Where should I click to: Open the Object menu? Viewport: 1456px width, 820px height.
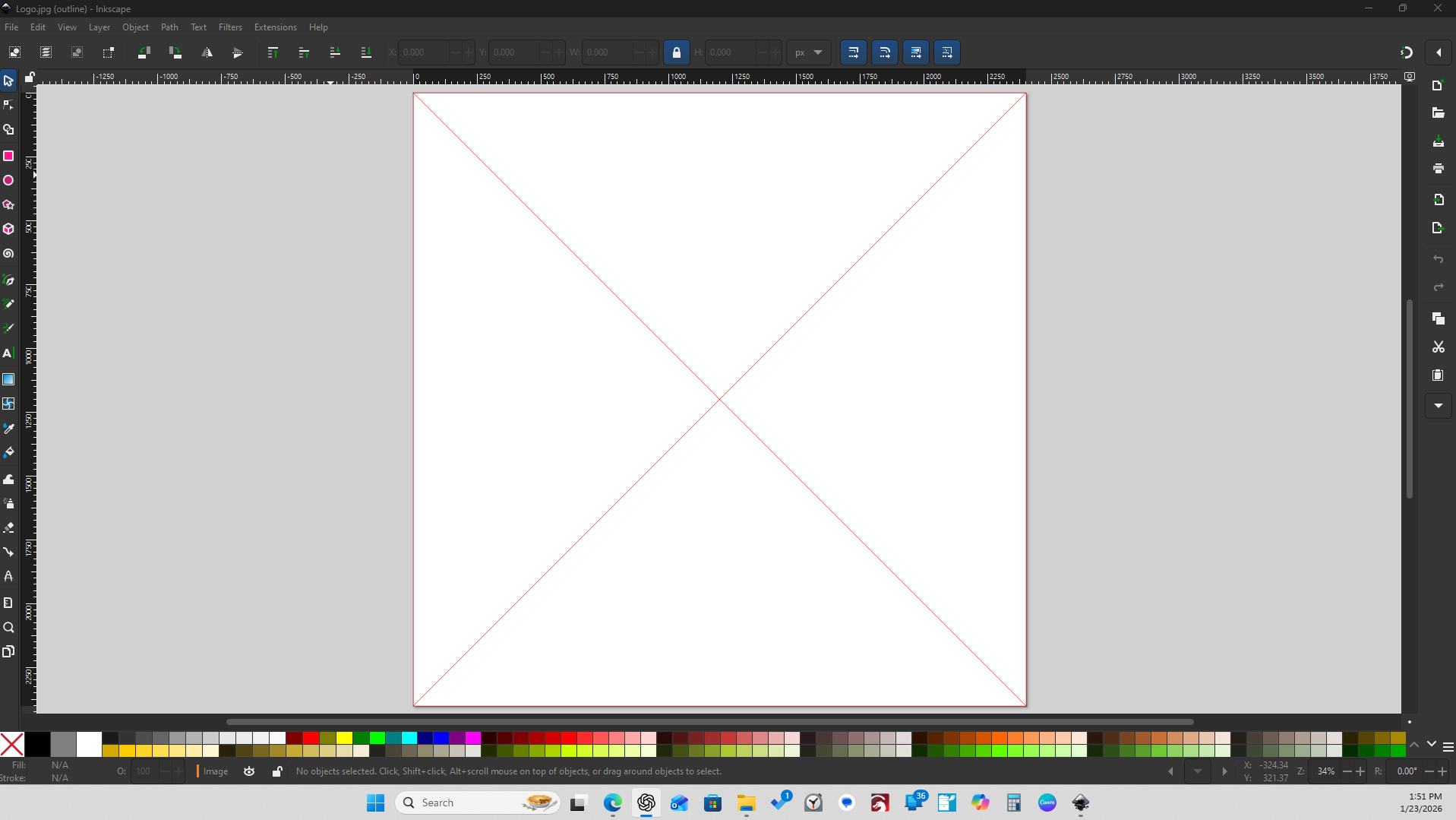pyautogui.click(x=135, y=27)
